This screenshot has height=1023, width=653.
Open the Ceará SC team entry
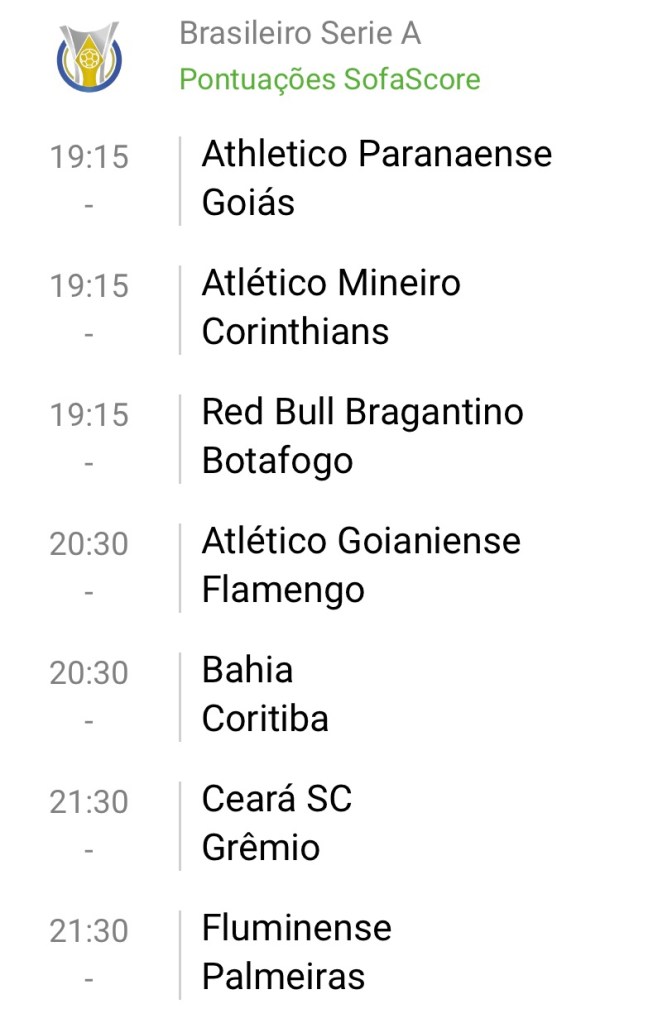coord(277,799)
